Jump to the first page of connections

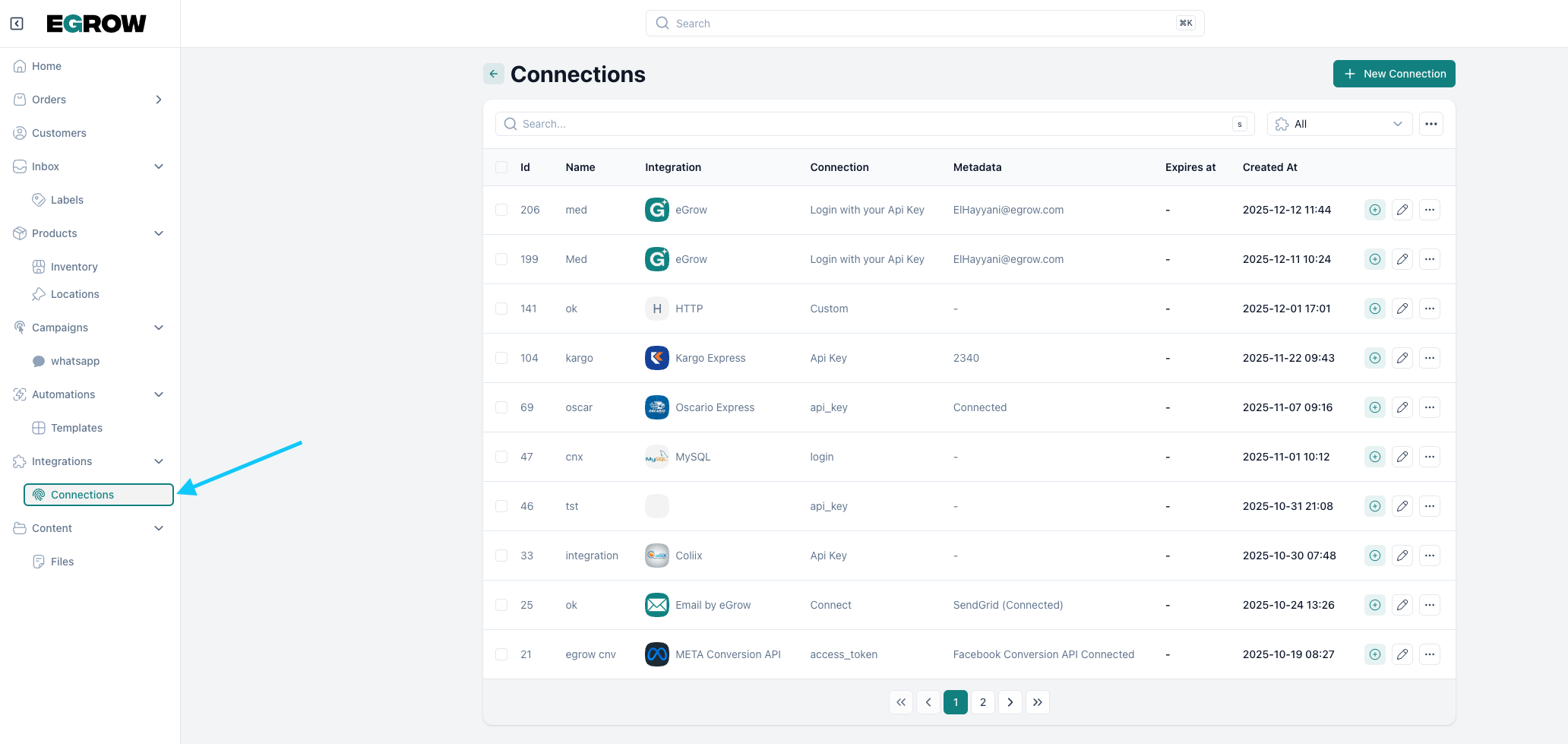coord(901,702)
